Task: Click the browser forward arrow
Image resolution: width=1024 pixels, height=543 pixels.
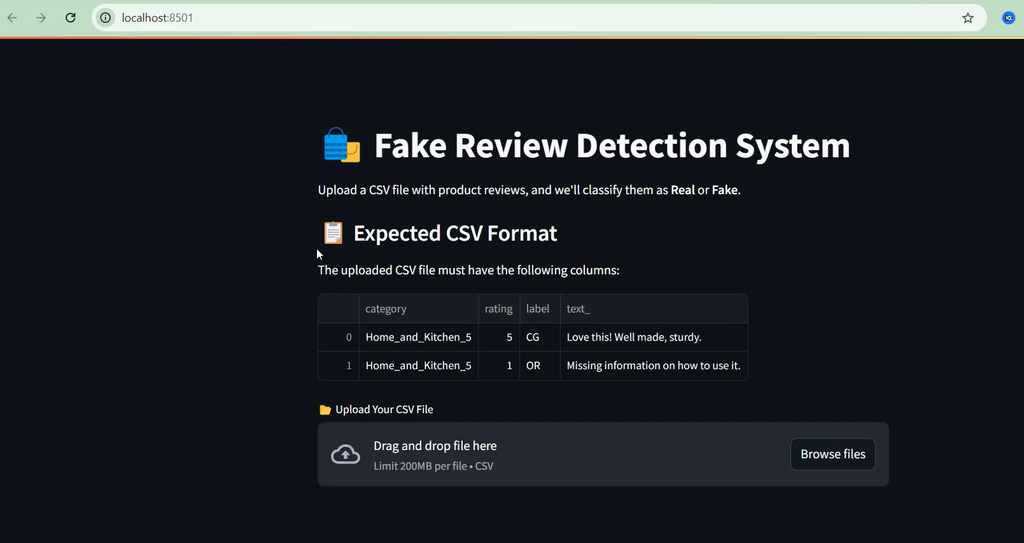Action: click(x=41, y=18)
